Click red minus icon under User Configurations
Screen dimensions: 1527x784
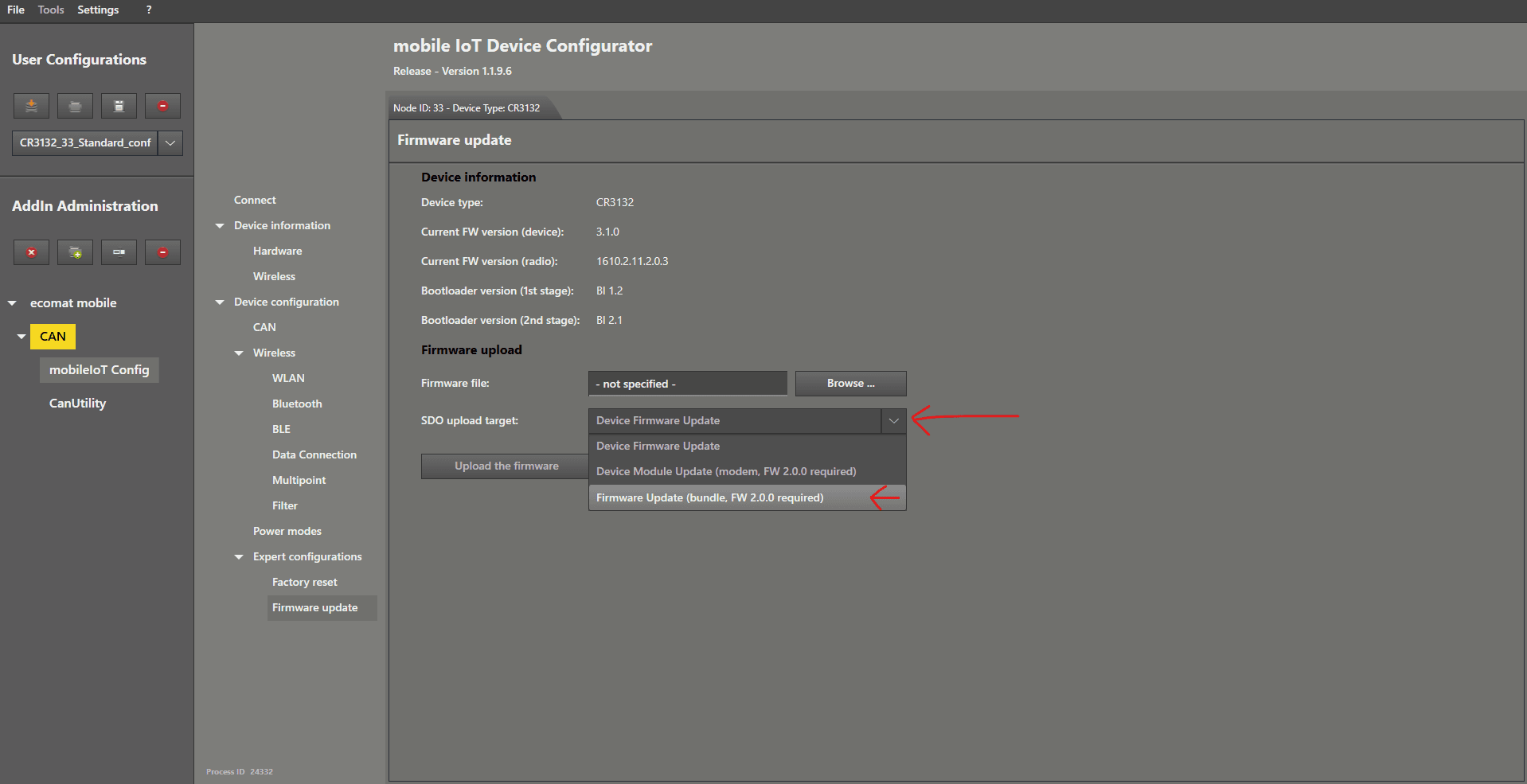coord(162,106)
